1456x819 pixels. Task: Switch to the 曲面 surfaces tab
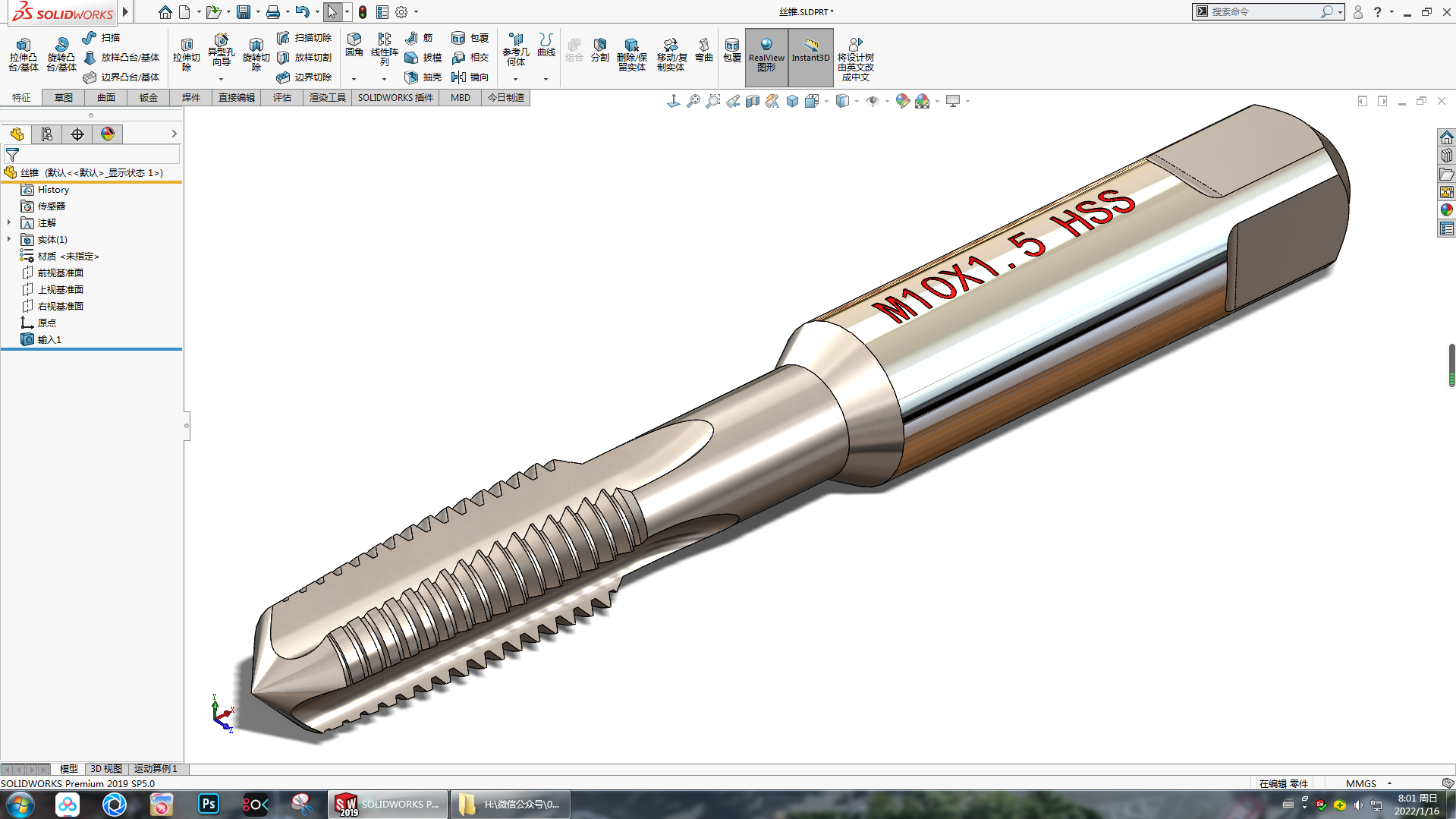click(106, 97)
